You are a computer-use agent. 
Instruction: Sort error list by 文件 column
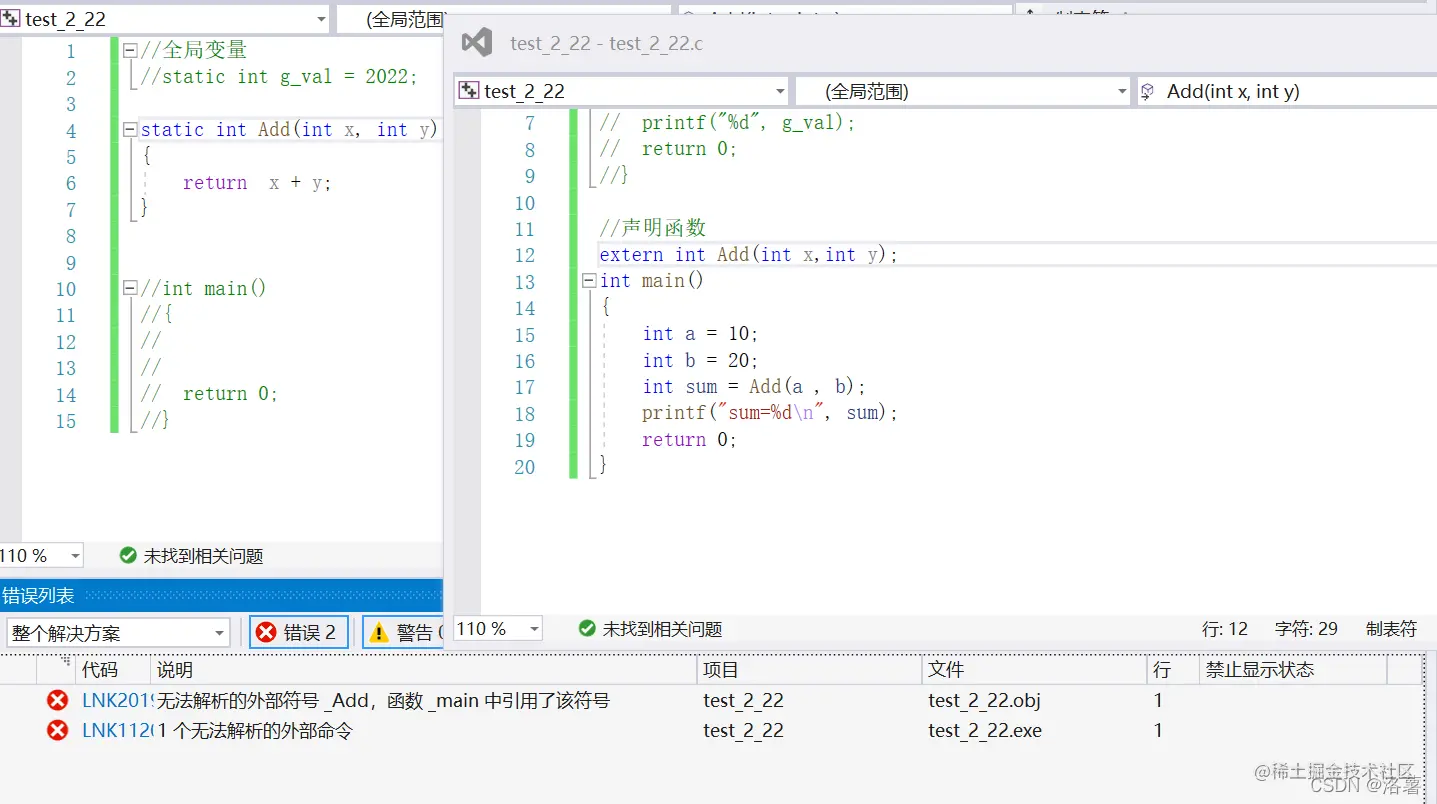(1034, 669)
